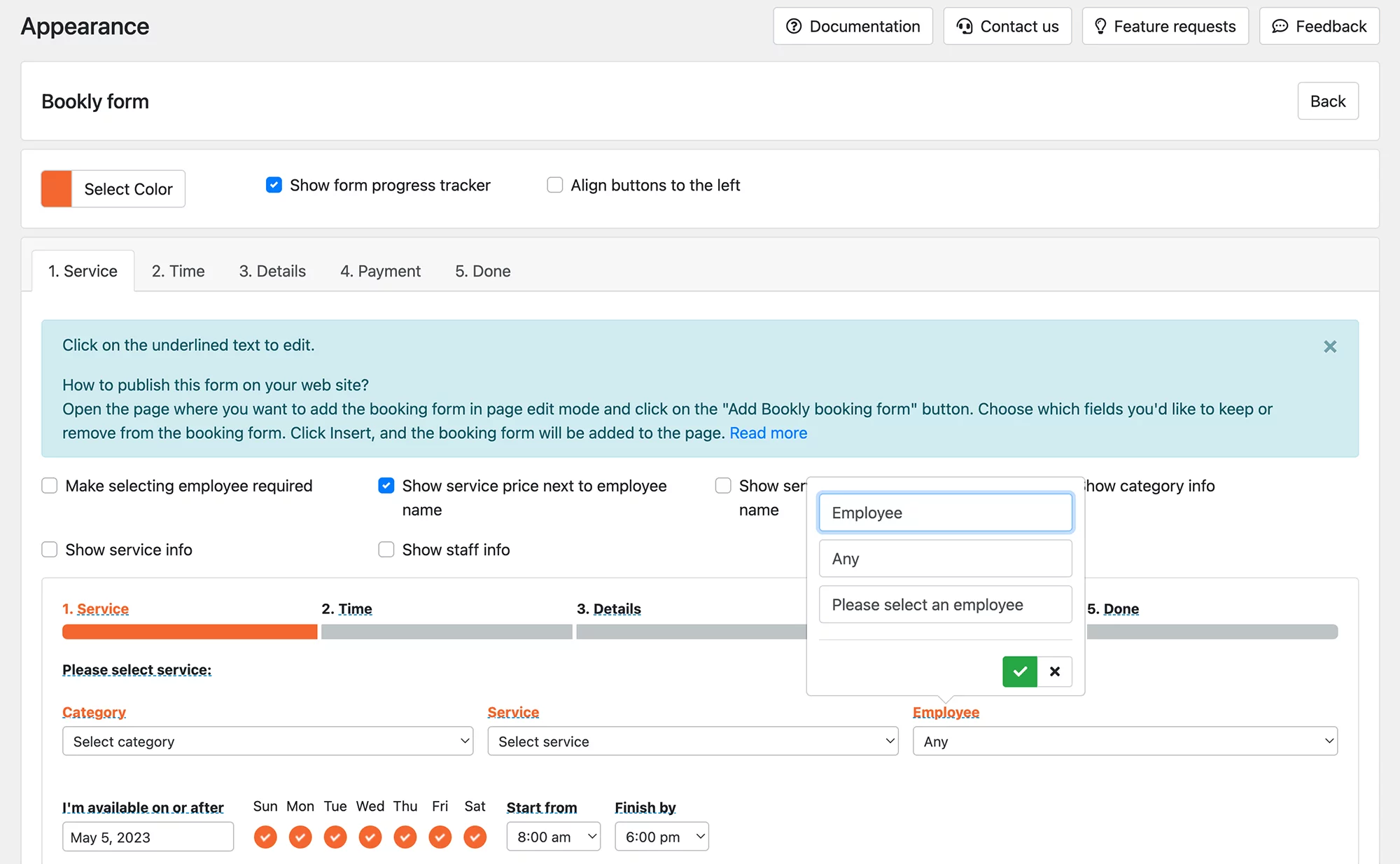Image resolution: width=1400 pixels, height=864 pixels.
Task: Check Make selecting employee required
Action: click(x=49, y=485)
